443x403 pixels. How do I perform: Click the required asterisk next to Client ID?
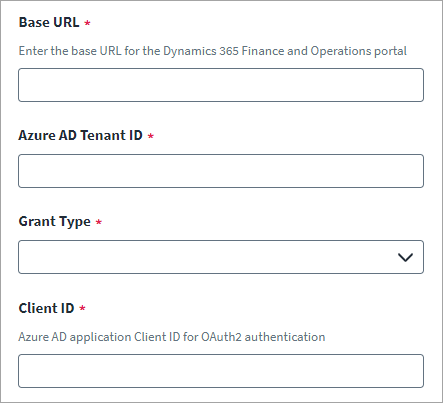click(x=82, y=308)
